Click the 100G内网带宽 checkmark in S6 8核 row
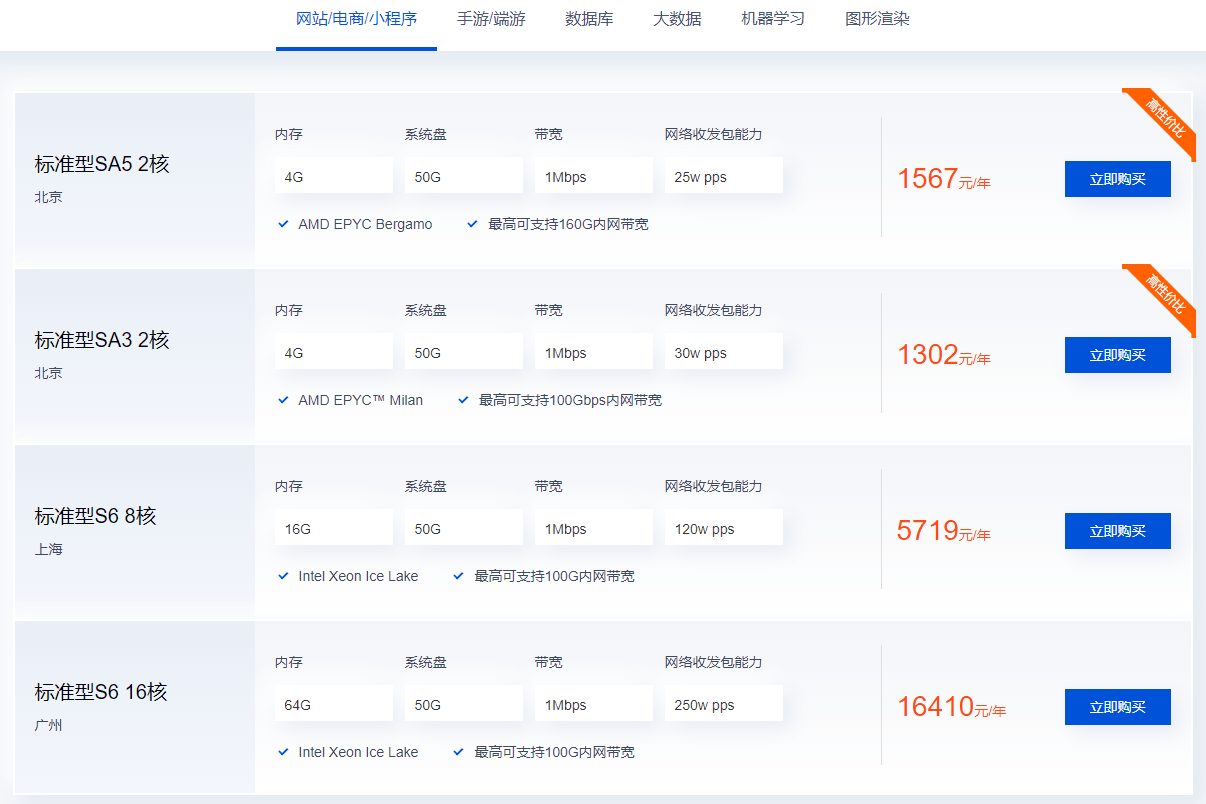 click(459, 576)
